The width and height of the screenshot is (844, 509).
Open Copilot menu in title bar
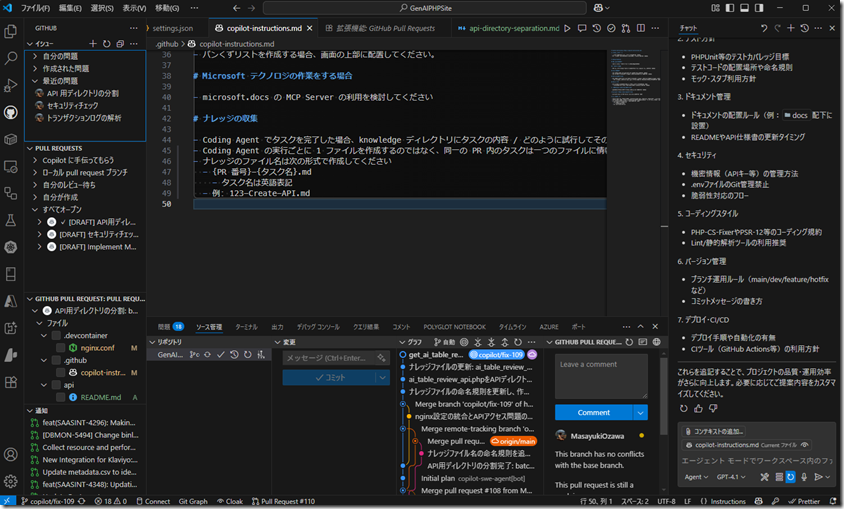tap(601, 8)
